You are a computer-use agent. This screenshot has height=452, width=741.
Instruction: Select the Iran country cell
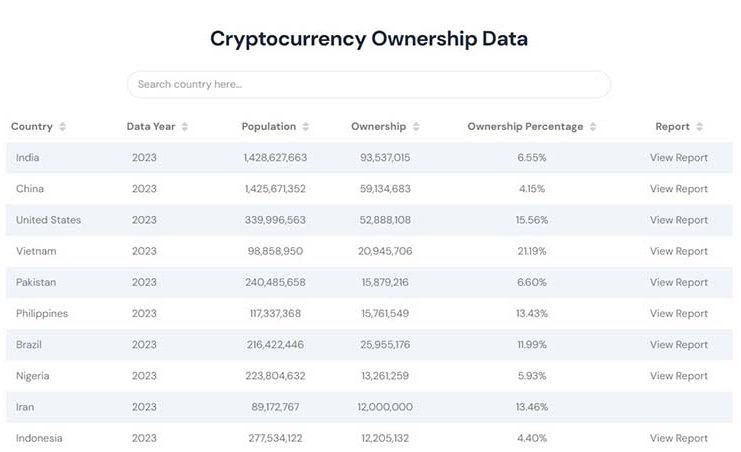click(x=25, y=407)
